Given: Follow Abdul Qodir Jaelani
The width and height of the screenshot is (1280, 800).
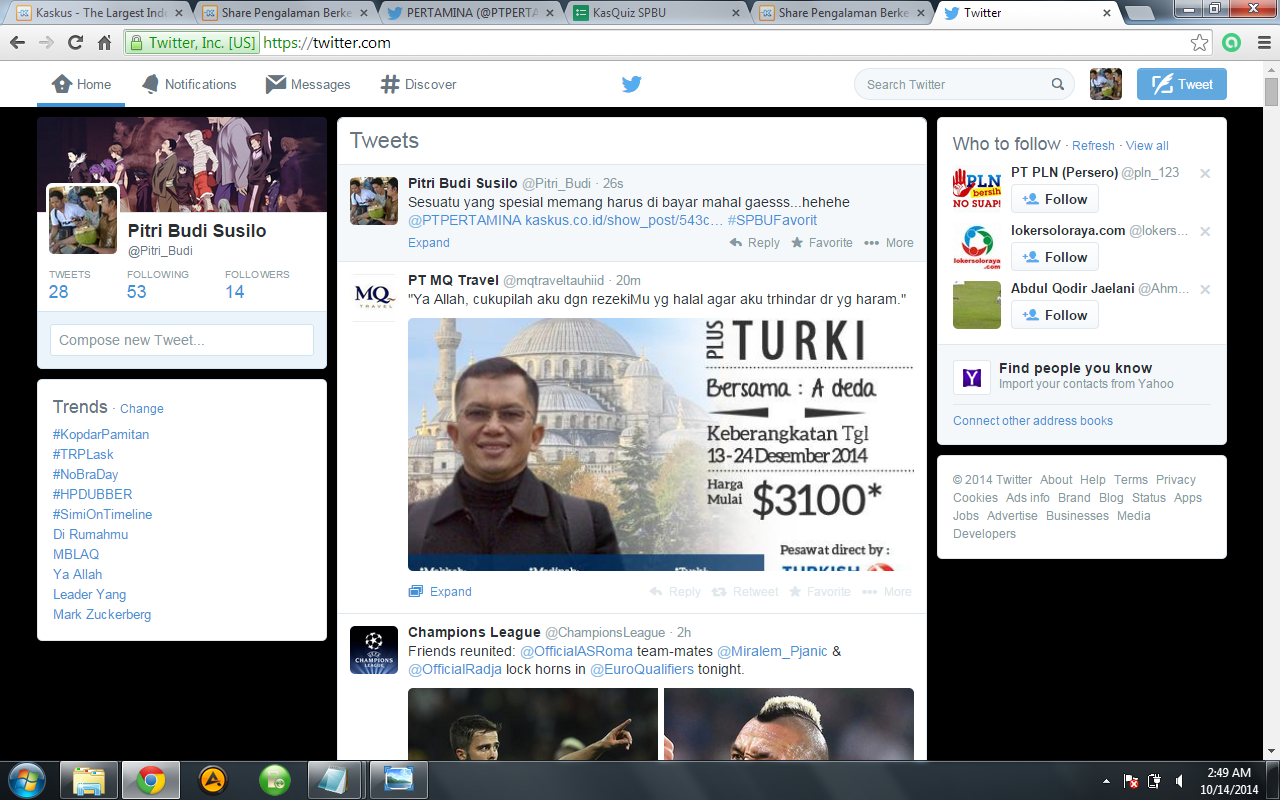Looking at the screenshot, I should [1055, 315].
